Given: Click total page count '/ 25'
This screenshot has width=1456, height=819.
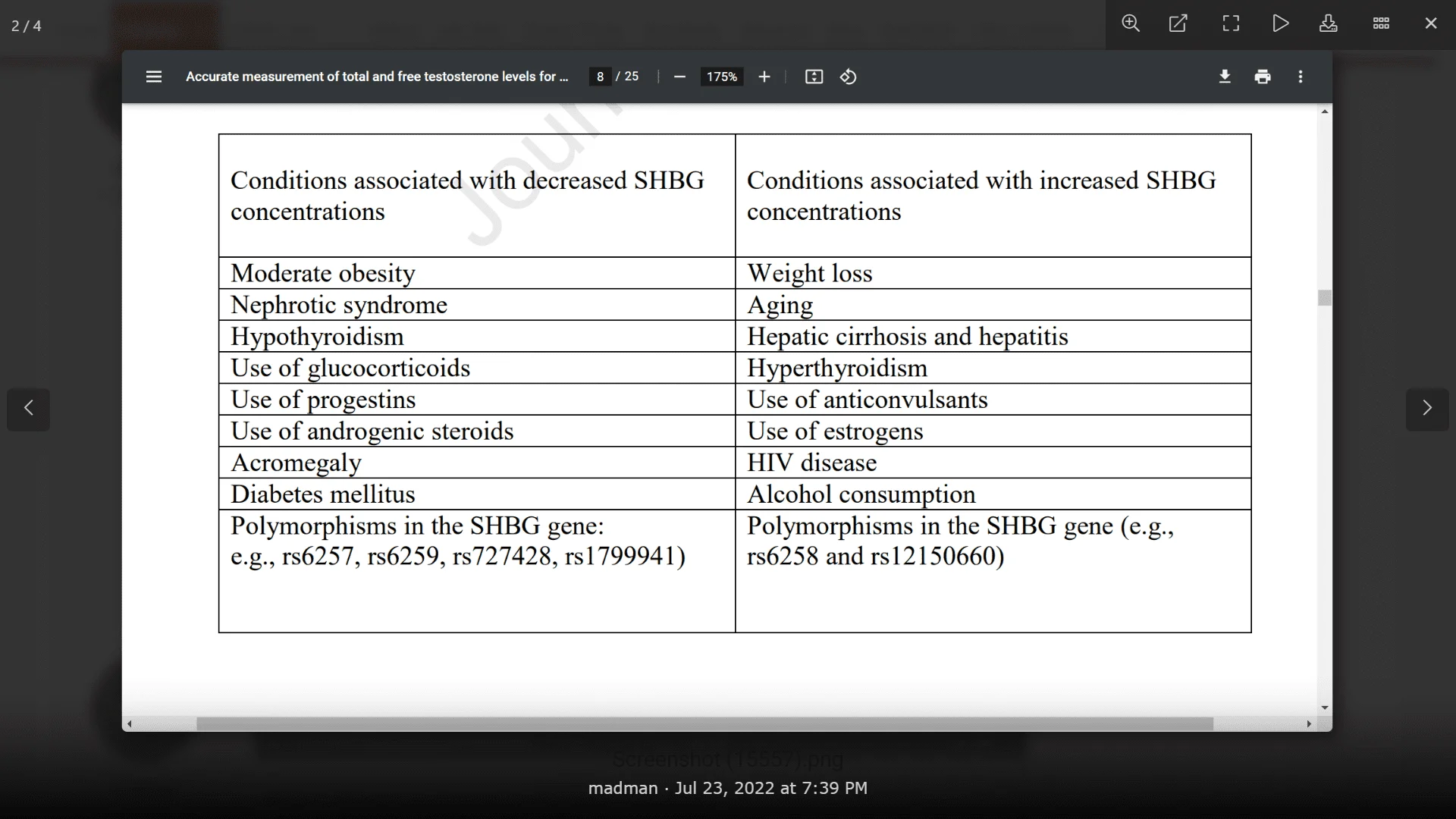Looking at the screenshot, I should click(x=627, y=77).
